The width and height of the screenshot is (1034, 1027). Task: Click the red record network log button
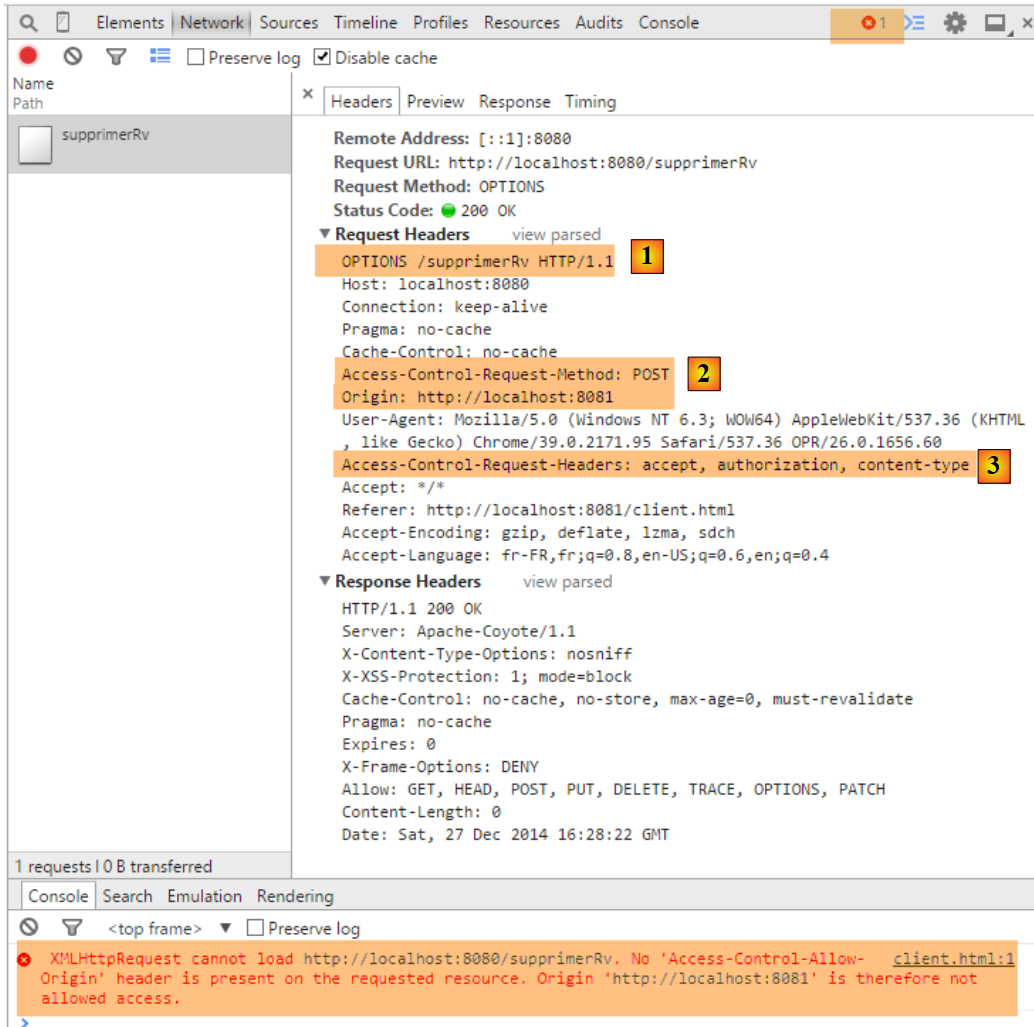(28, 57)
